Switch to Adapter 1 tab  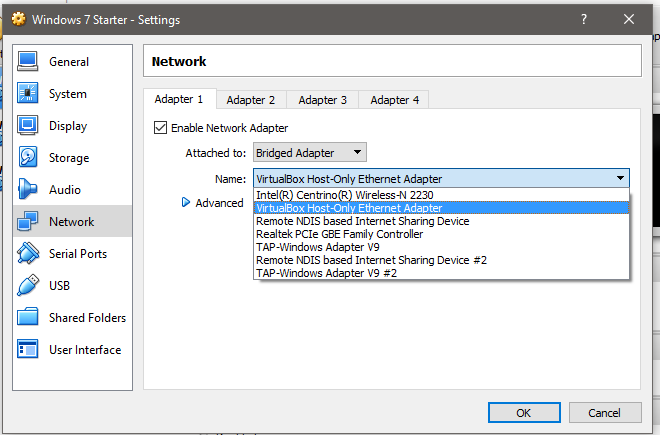(179, 99)
